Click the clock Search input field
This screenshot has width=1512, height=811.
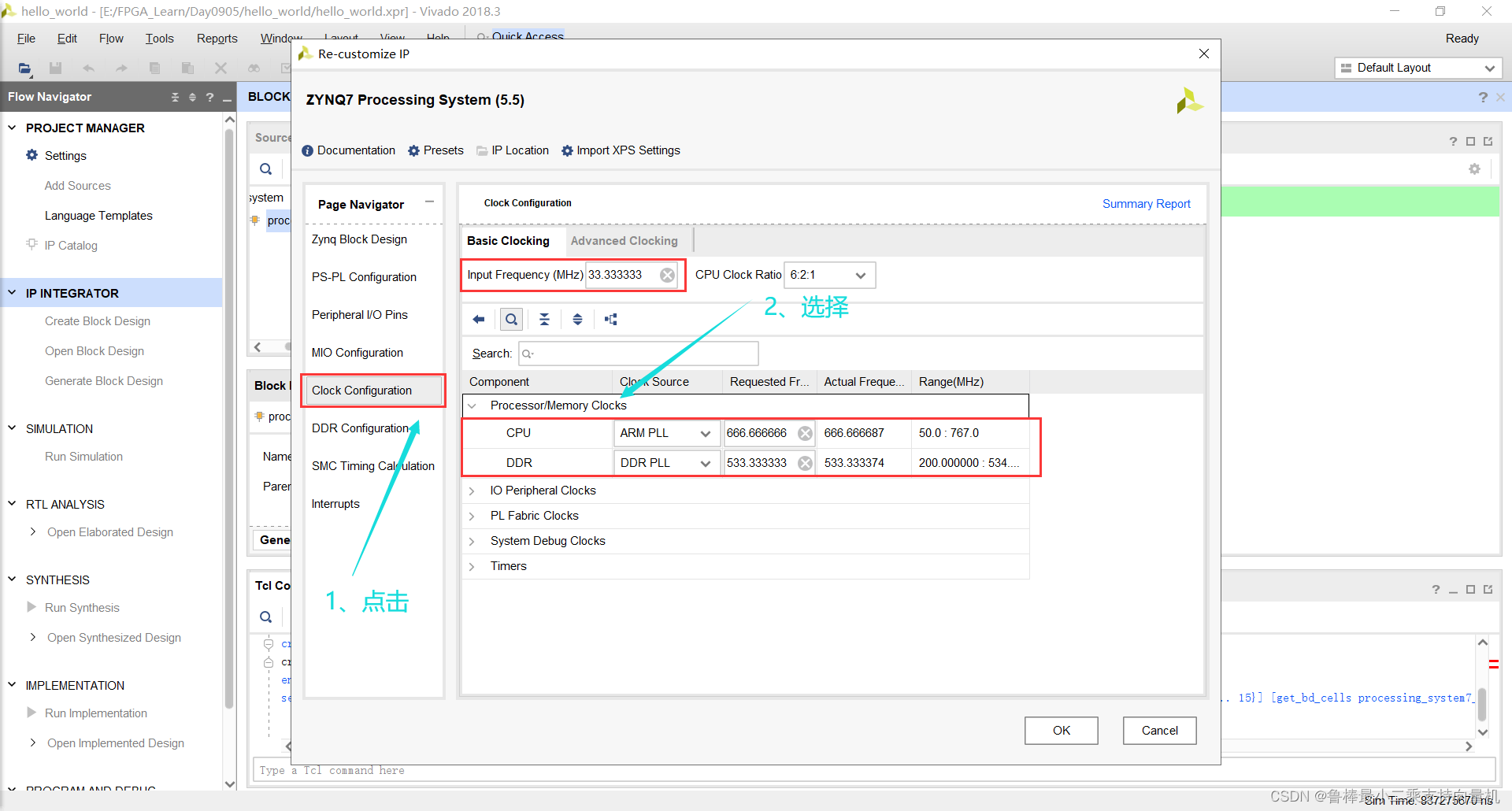[x=638, y=354]
